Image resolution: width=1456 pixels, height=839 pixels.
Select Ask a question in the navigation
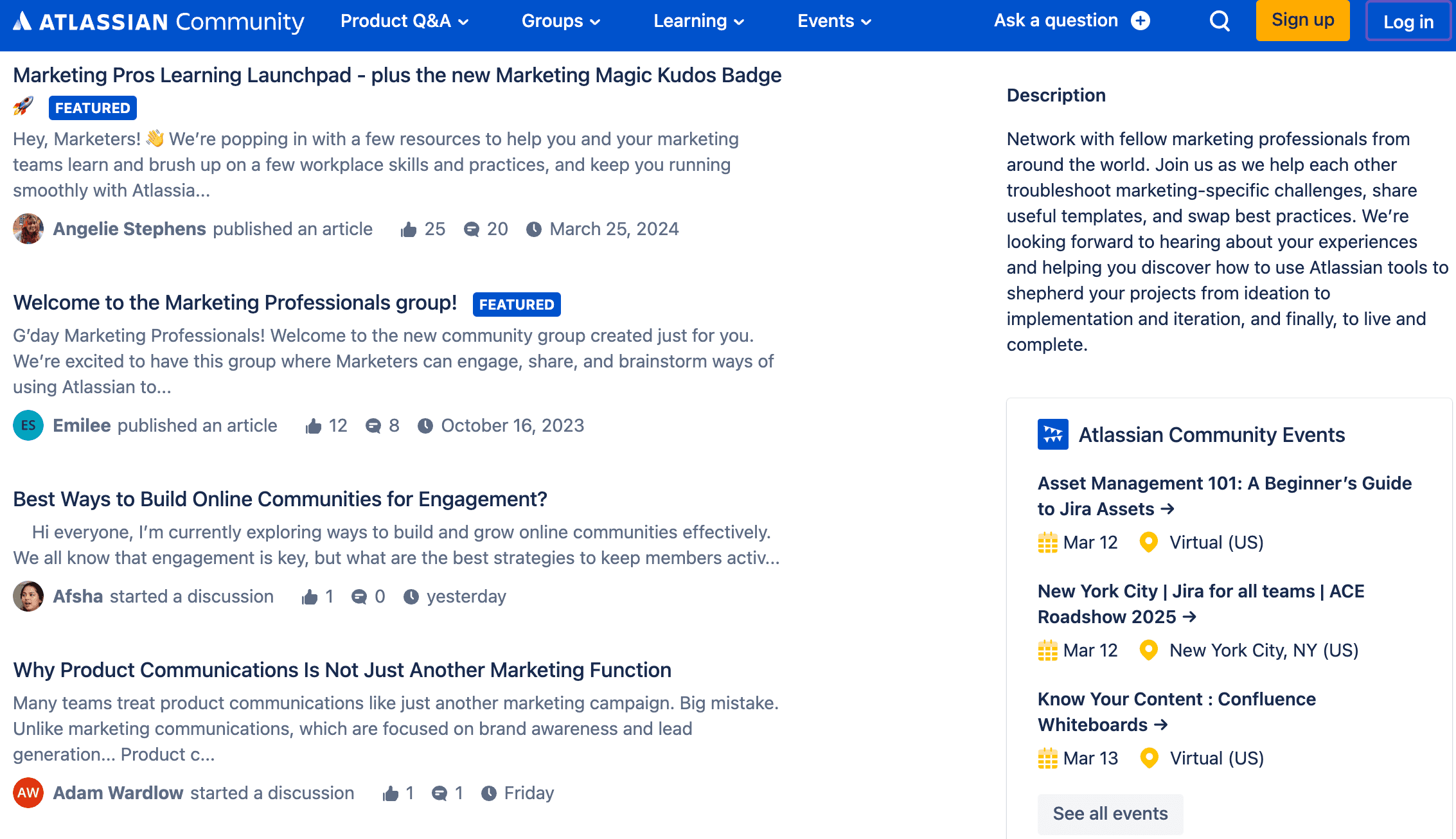tap(1055, 20)
